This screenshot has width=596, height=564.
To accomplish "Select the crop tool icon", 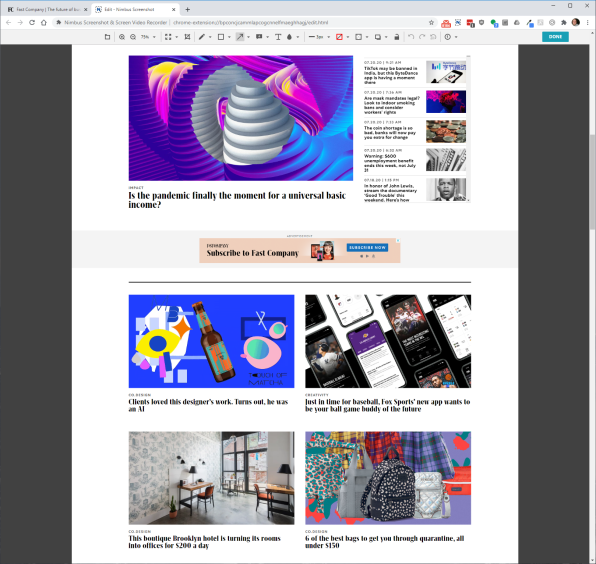I will [x=187, y=37].
